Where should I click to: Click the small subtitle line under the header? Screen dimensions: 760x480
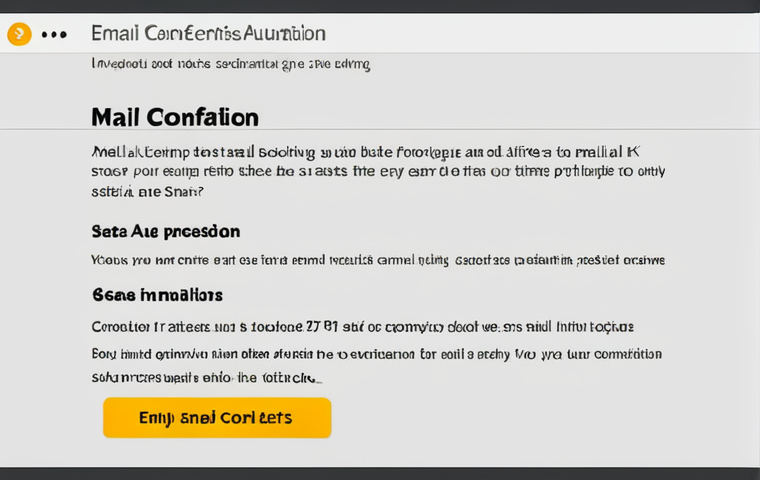tap(231, 64)
